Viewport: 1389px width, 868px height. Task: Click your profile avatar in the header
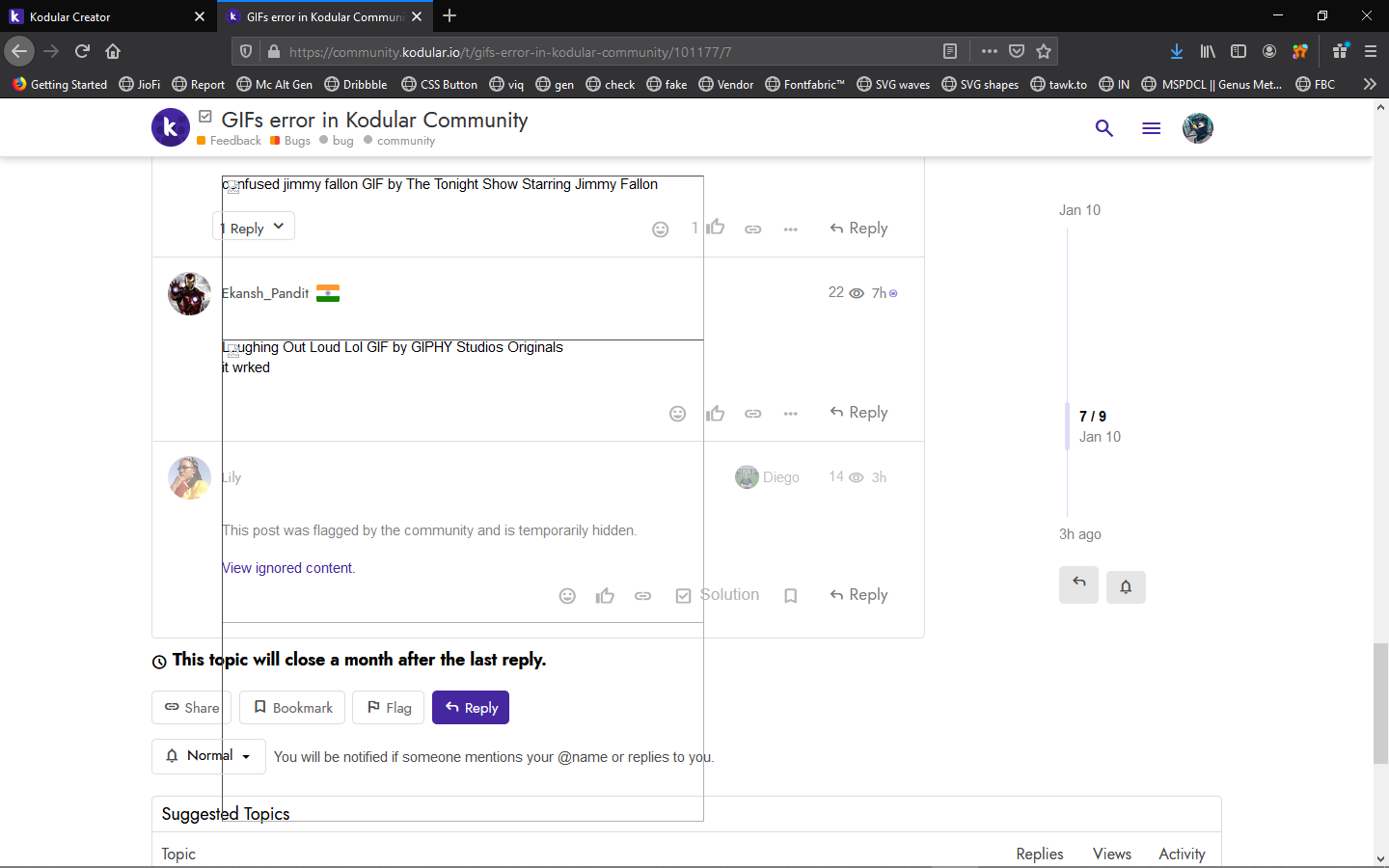point(1197,127)
